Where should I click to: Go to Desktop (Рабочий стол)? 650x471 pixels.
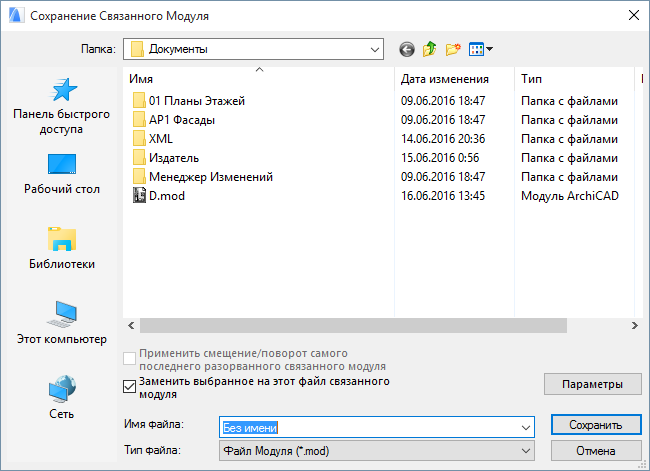61,174
